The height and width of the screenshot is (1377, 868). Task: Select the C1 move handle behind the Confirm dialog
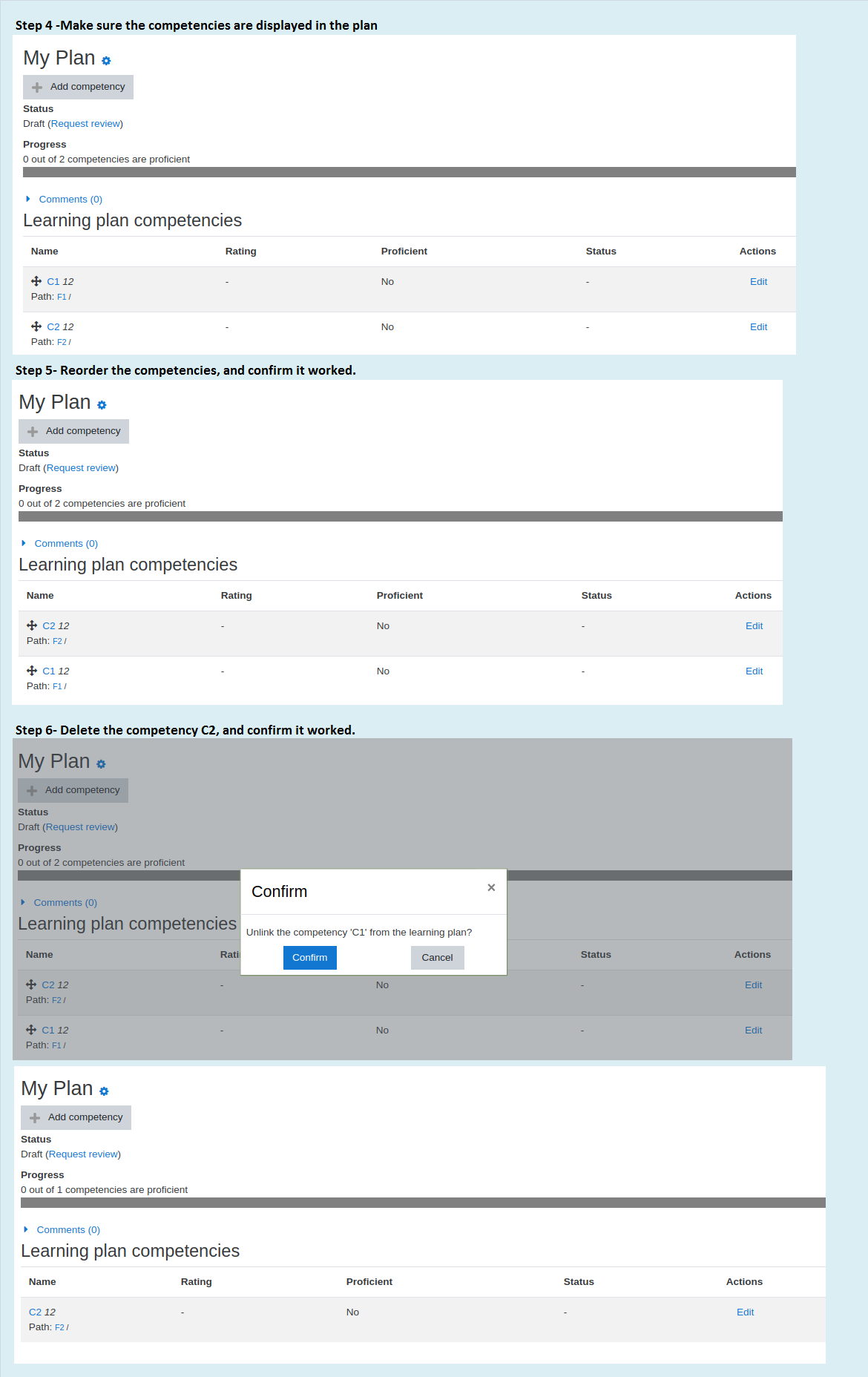[31, 1030]
